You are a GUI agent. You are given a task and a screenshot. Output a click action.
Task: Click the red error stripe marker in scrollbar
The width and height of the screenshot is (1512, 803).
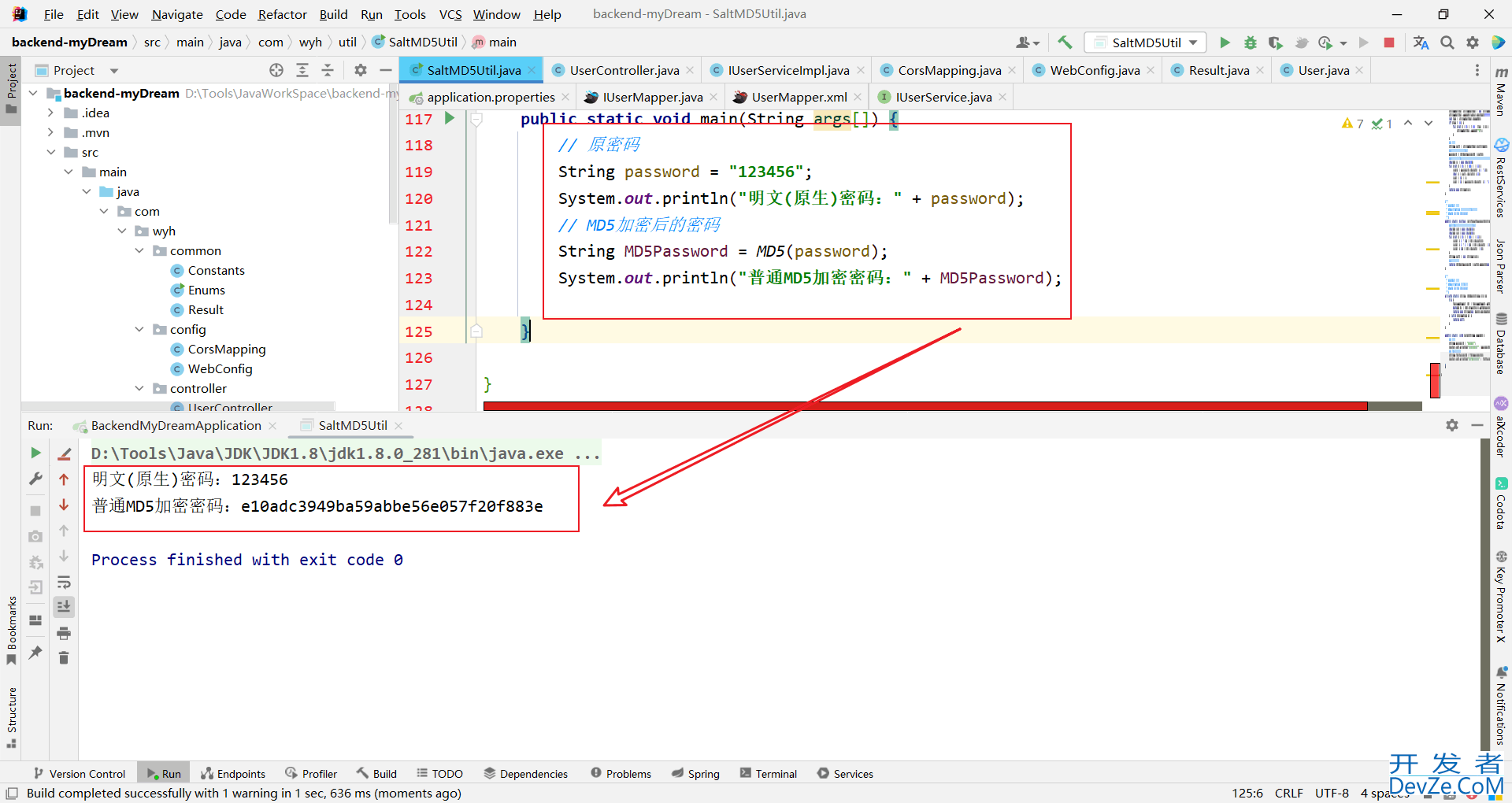1436,381
